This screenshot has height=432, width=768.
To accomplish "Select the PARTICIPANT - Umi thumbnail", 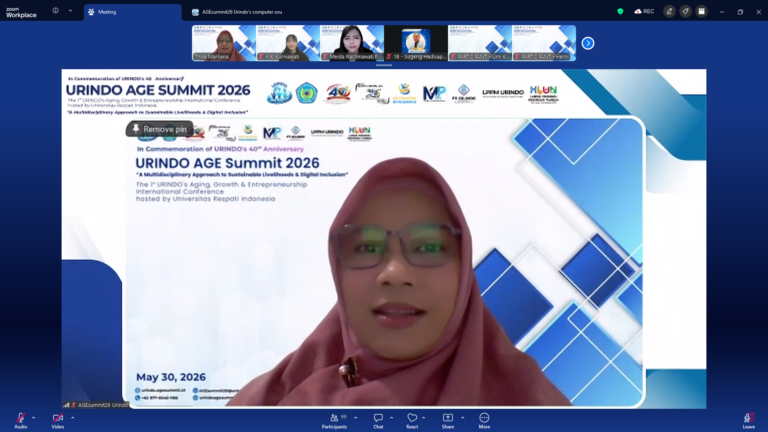I will pyautogui.click(x=480, y=43).
